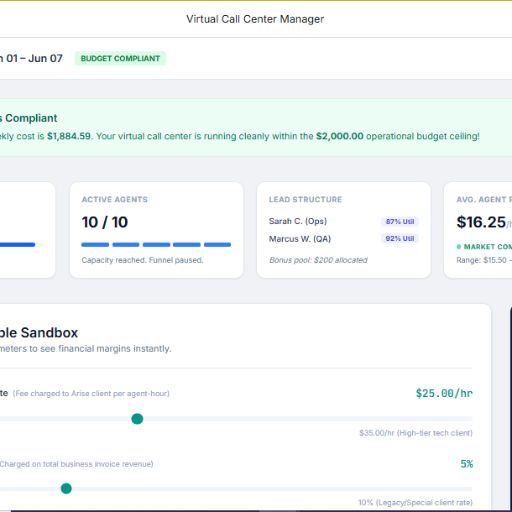Click the green MARKET status dot
This screenshot has height=512, width=512.
(x=459, y=247)
